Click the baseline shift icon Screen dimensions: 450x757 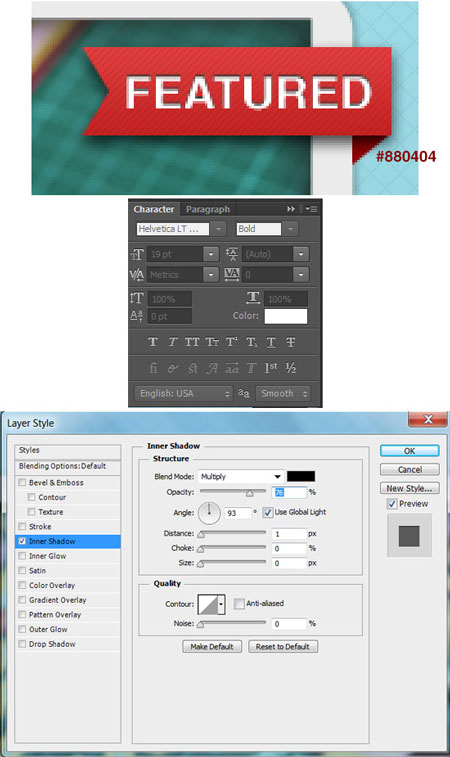[137, 316]
